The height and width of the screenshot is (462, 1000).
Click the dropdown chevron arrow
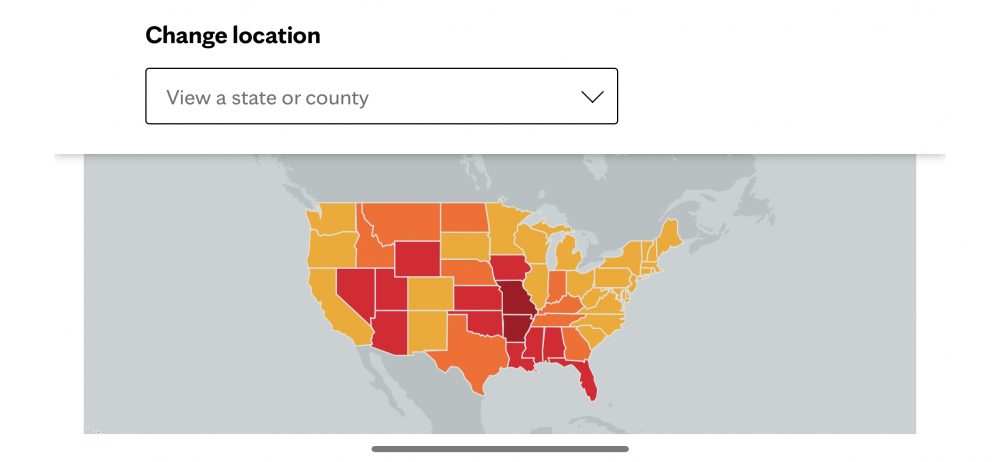pyautogui.click(x=592, y=97)
